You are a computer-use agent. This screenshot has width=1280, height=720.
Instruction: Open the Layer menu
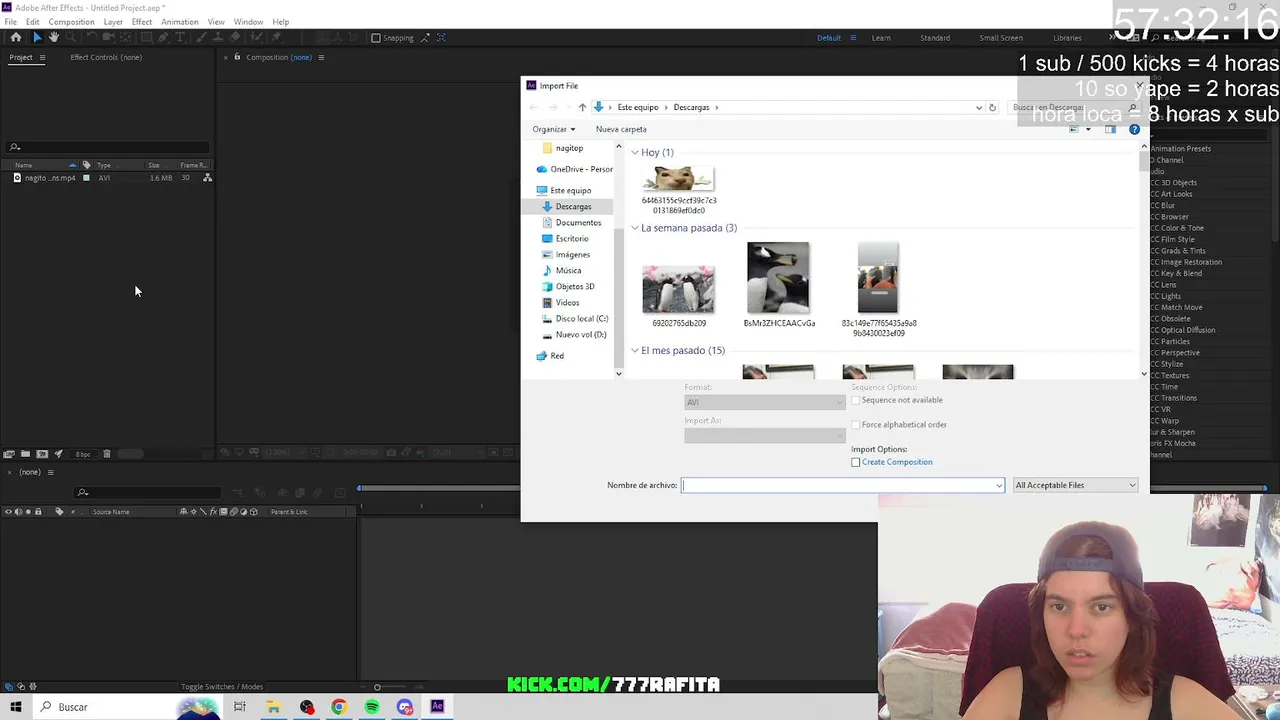pyautogui.click(x=113, y=22)
